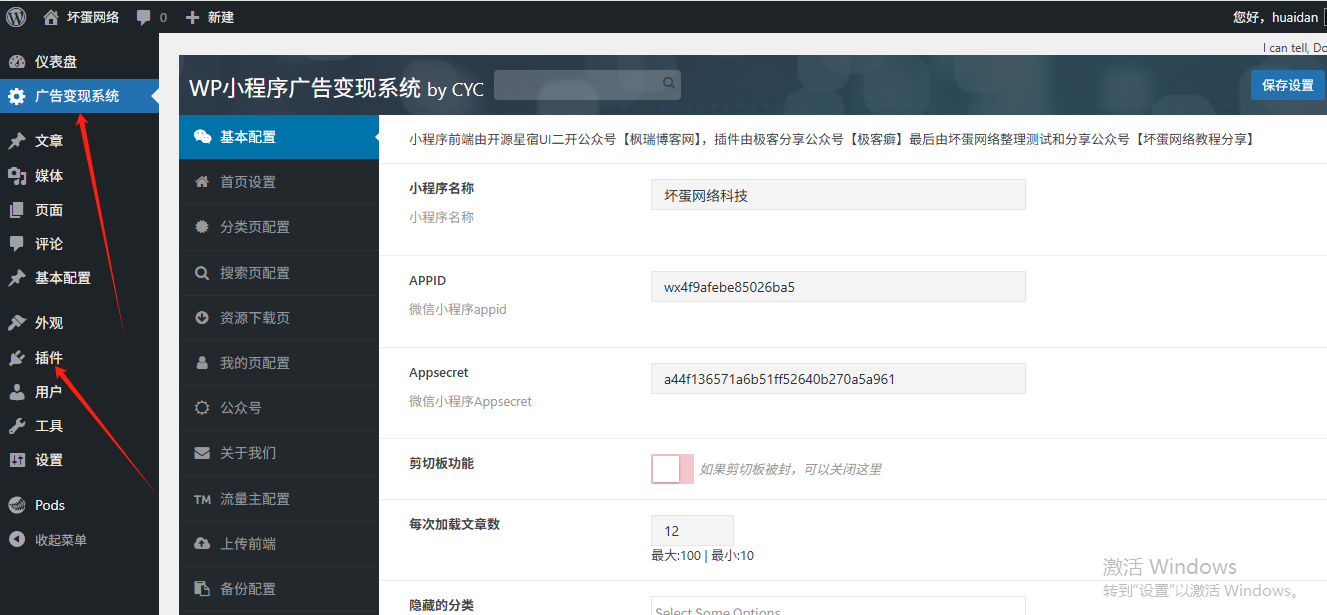Click the plus icon for 新建
Viewport: 1327px width, 615px height.
coord(193,17)
